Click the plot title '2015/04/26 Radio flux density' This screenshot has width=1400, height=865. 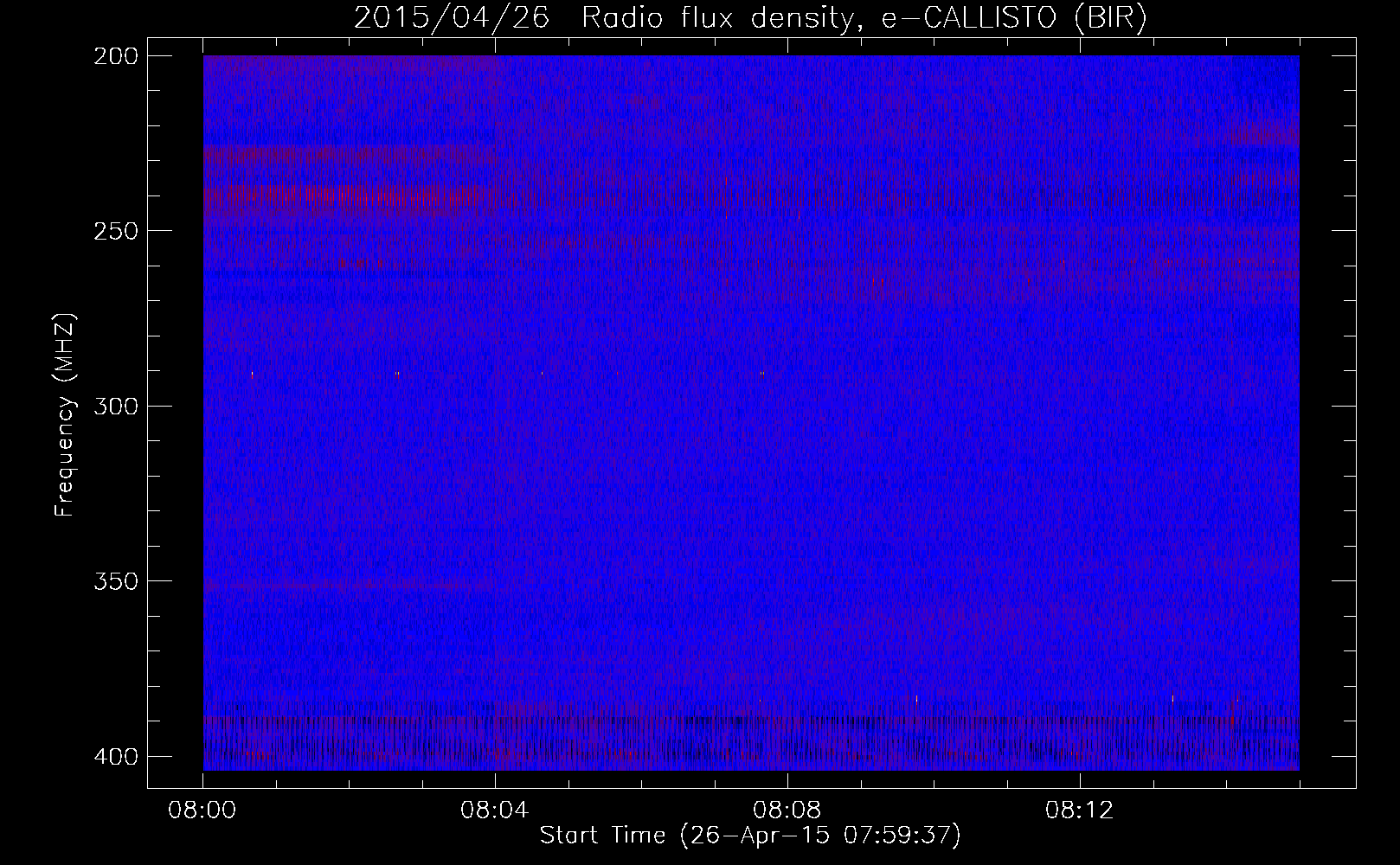749,18
